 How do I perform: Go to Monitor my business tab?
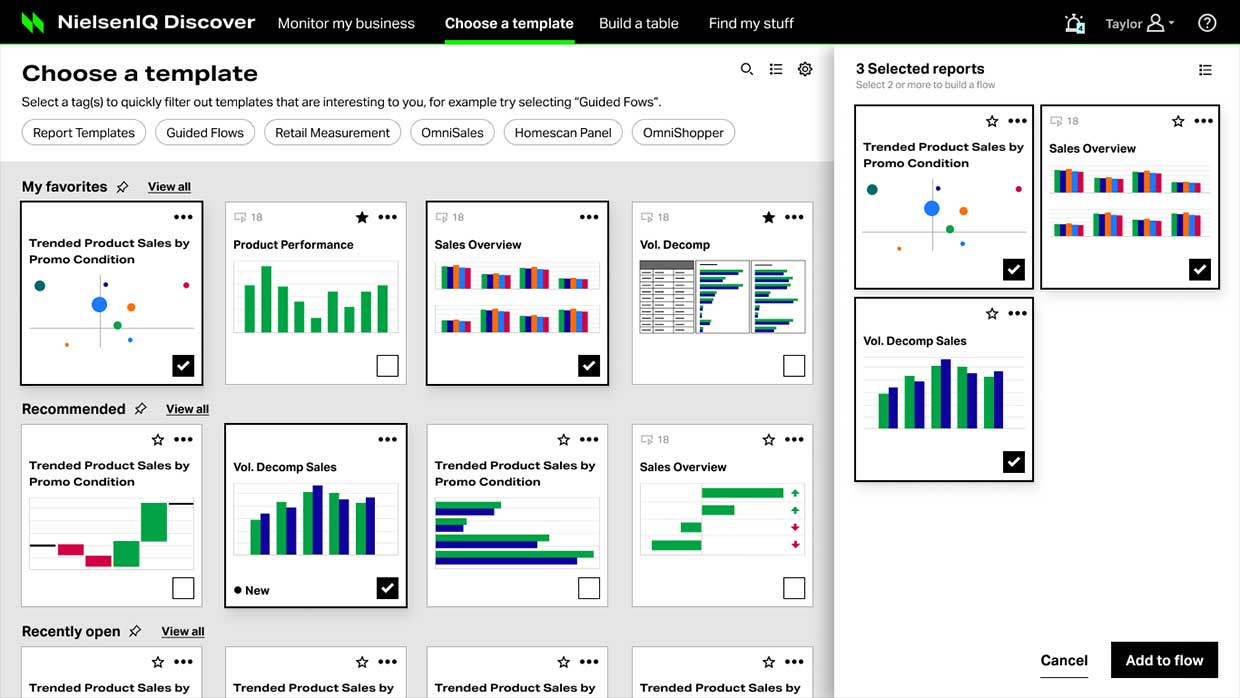coord(346,23)
